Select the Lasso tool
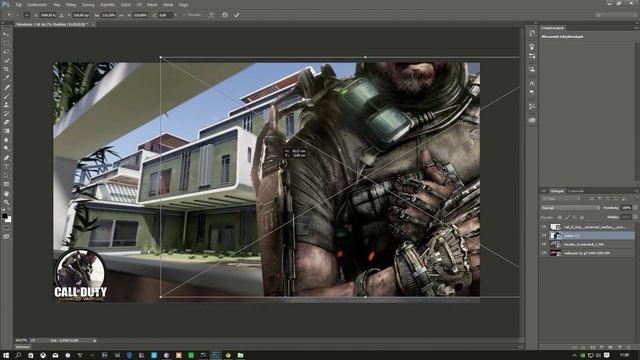Image resolution: width=640 pixels, height=360 pixels. pos(6,52)
